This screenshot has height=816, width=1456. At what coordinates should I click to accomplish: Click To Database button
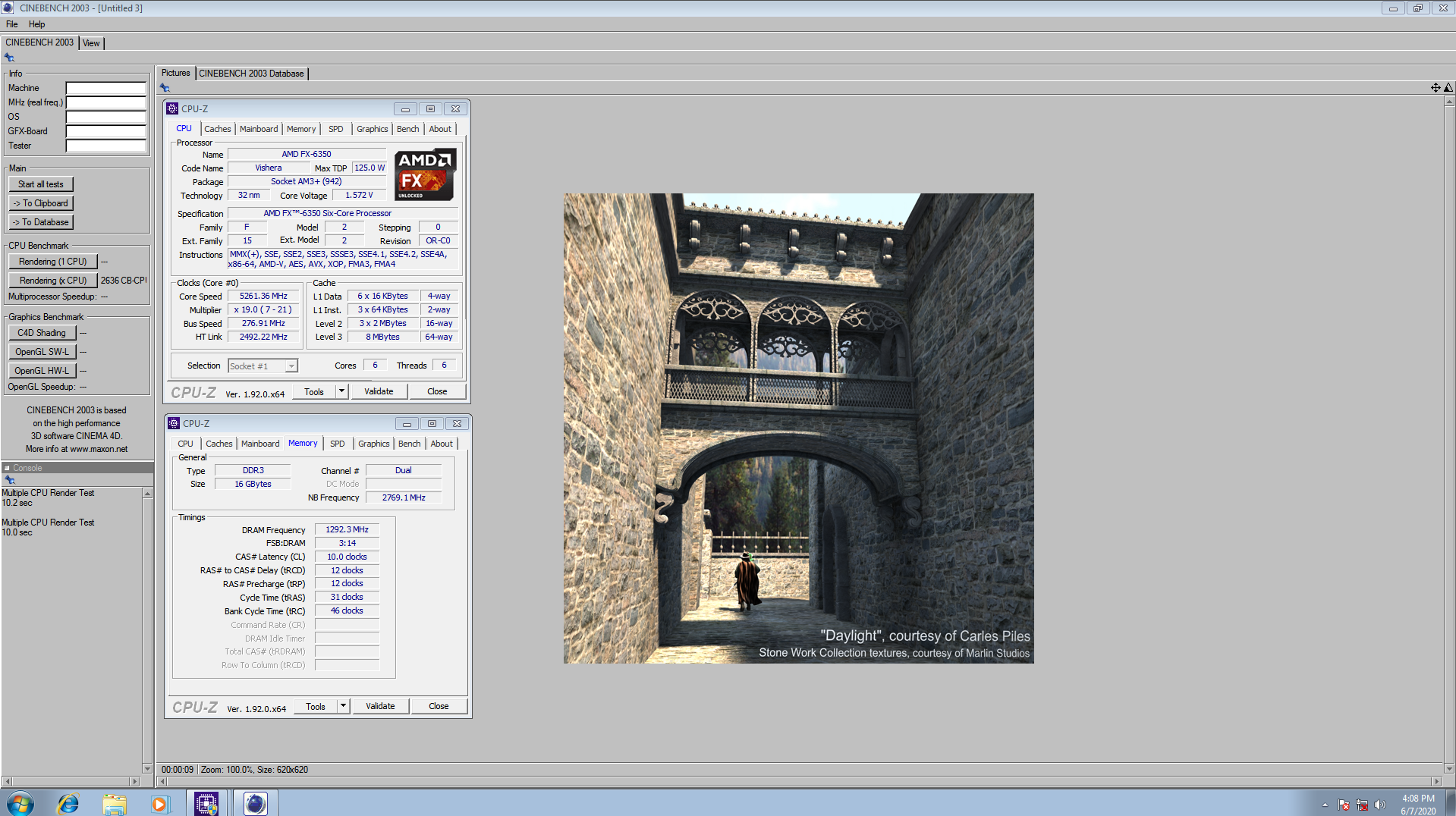point(41,222)
